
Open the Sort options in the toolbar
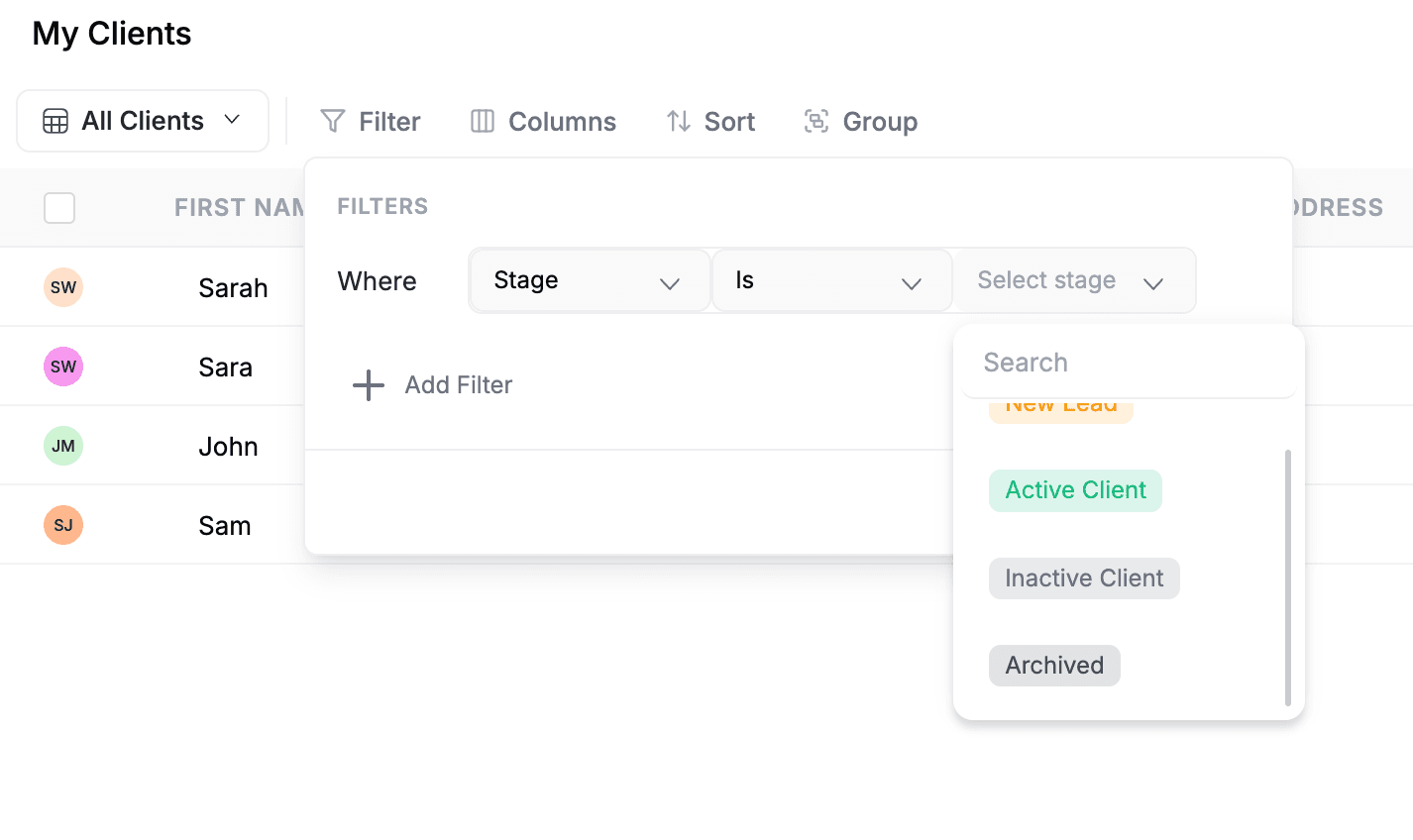tap(709, 121)
